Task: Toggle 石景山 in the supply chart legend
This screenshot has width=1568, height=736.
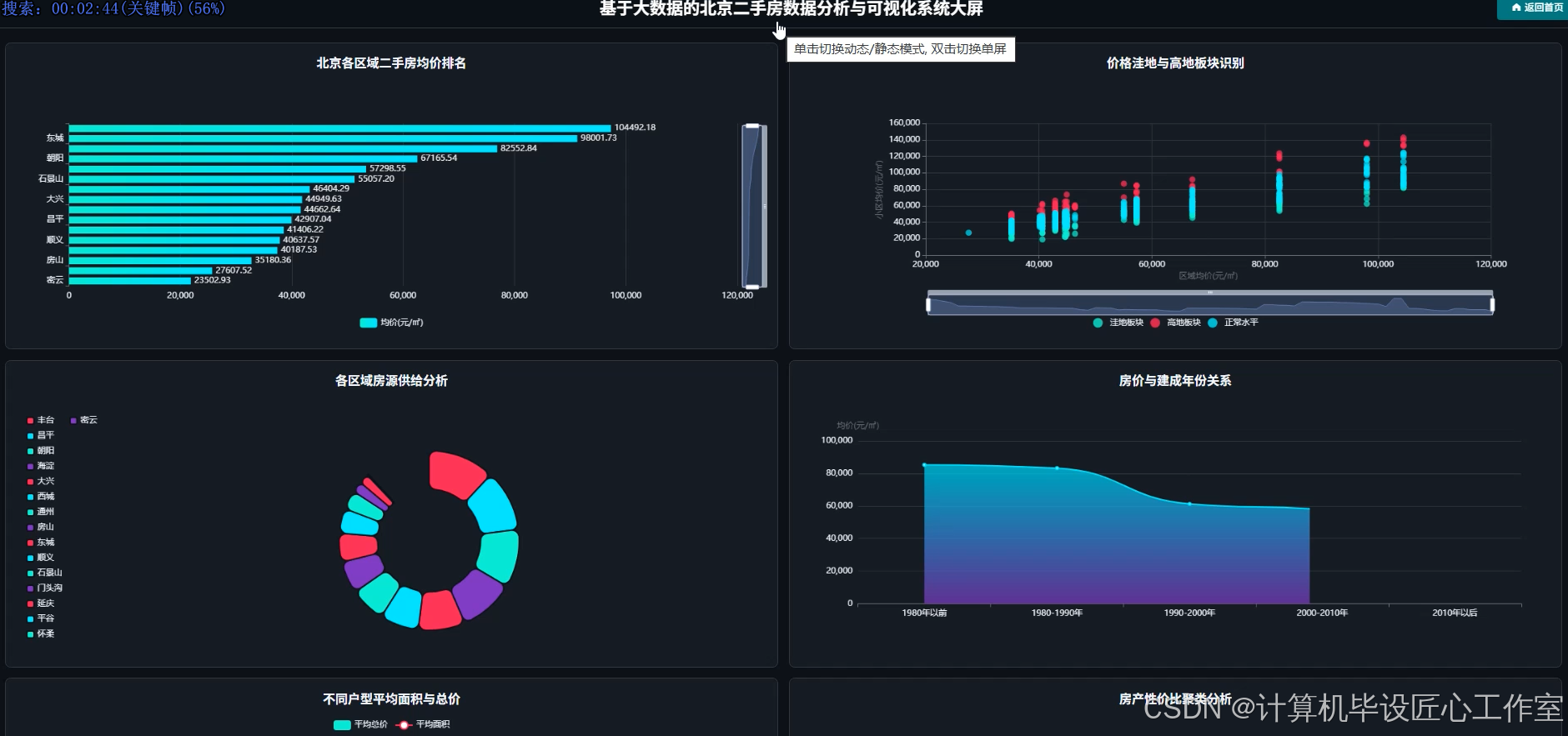Action: [x=45, y=573]
